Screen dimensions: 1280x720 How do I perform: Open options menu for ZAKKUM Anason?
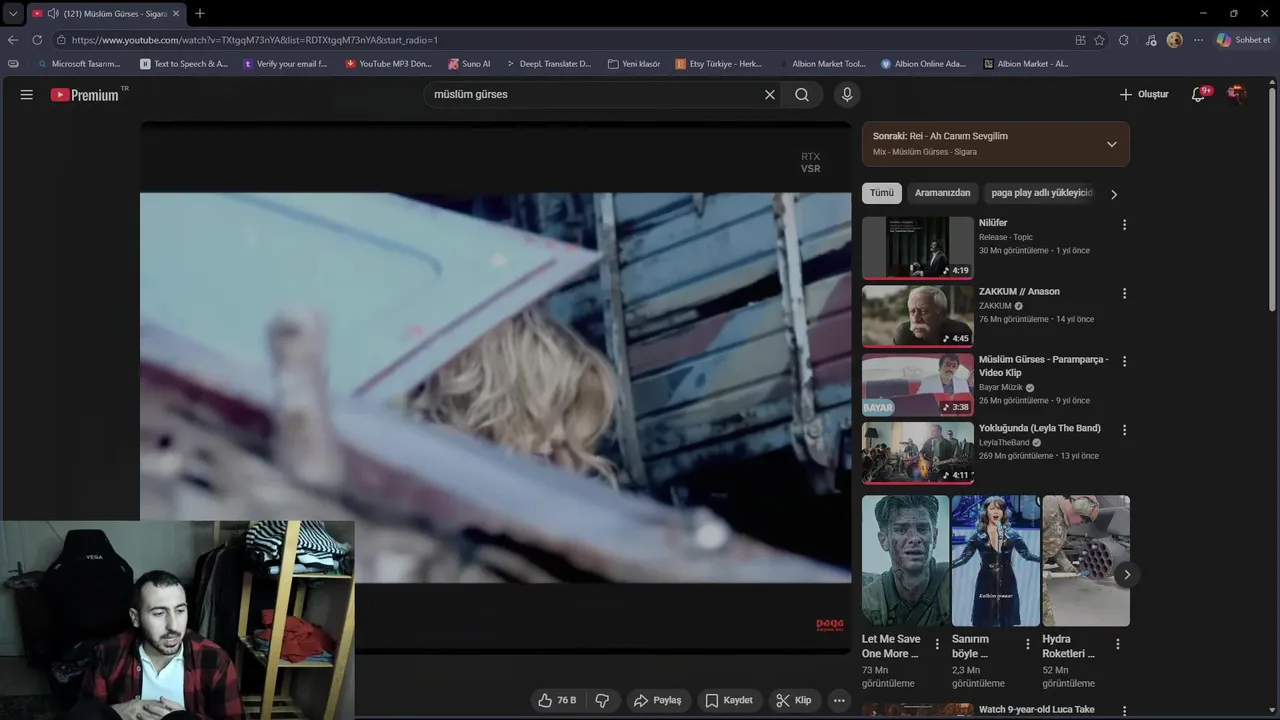[x=1124, y=293]
